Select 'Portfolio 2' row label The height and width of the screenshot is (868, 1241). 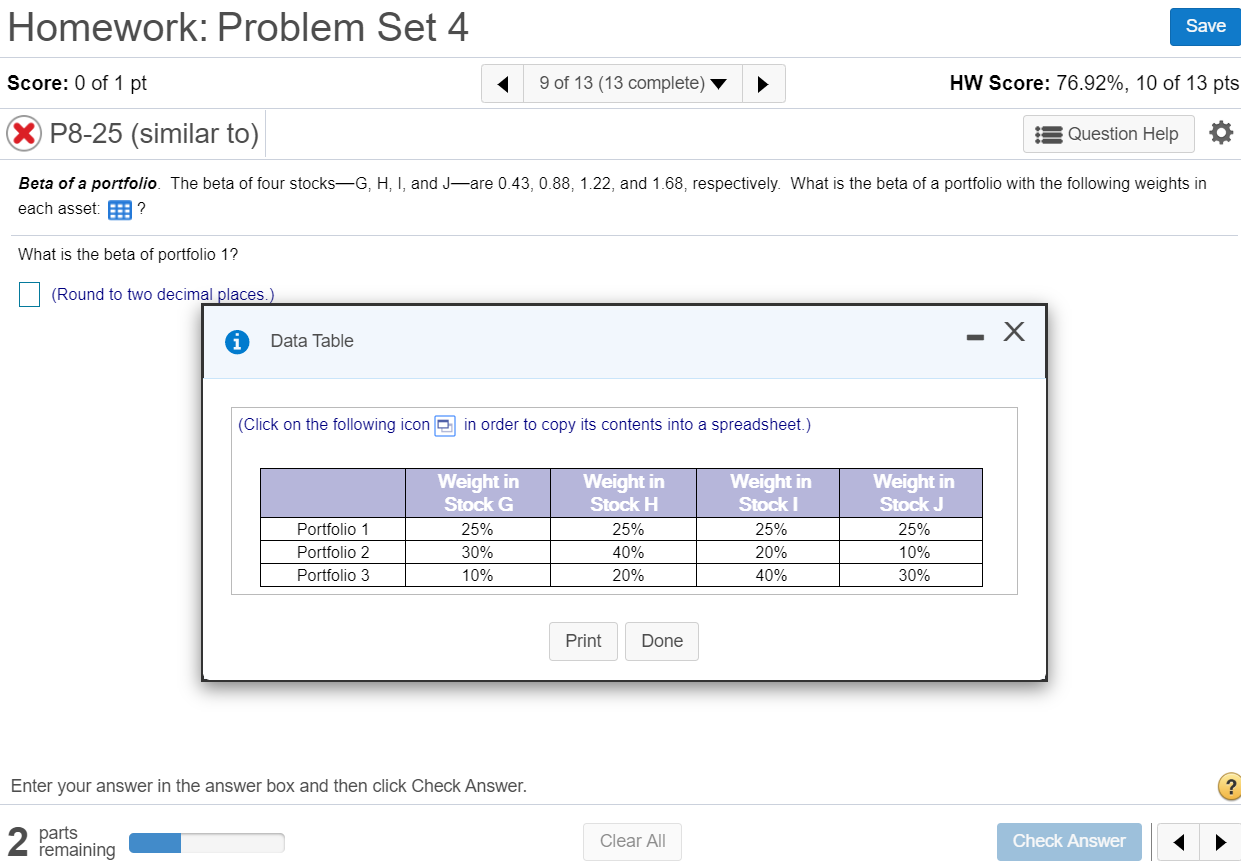(x=333, y=552)
